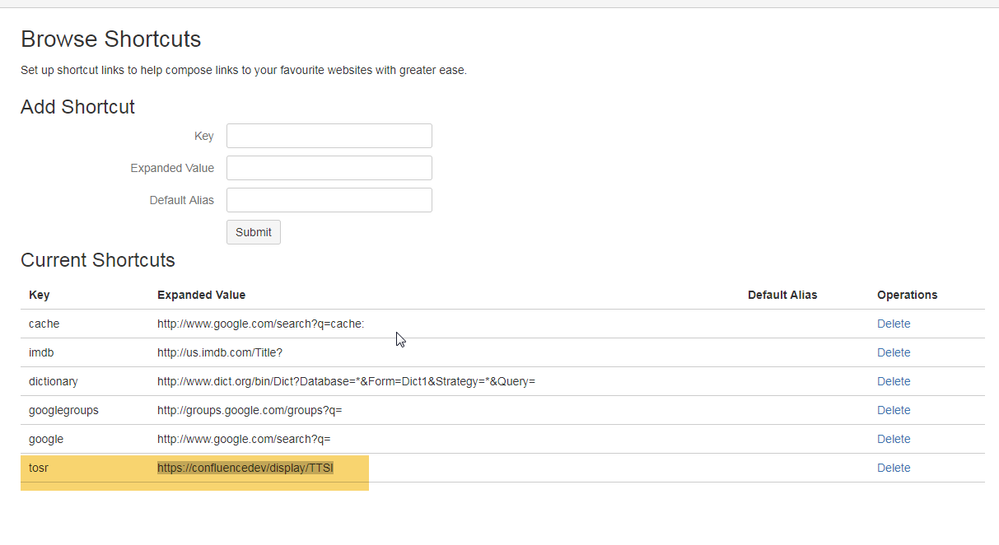This screenshot has width=999, height=545.
Task: Click the highlighted confluencedev URL text
Action: 245,468
